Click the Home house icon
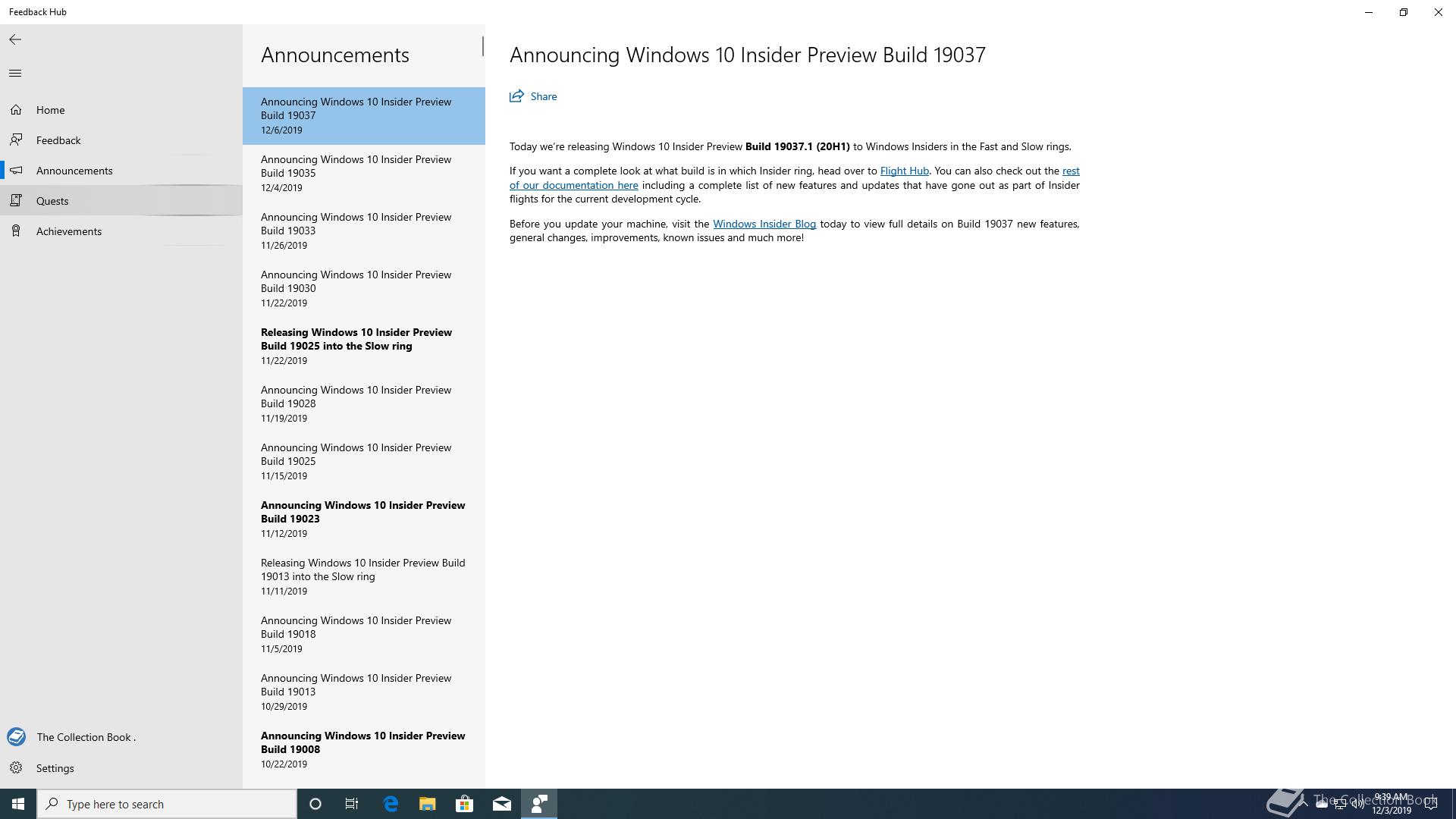The width and height of the screenshot is (1456, 819). click(x=16, y=110)
